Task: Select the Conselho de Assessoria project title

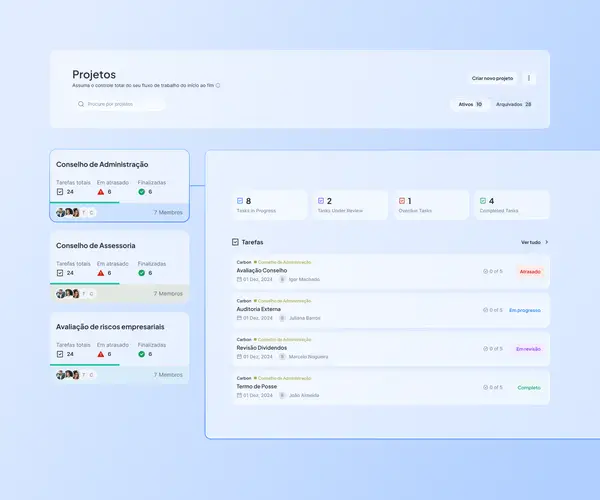Action: [96, 246]
